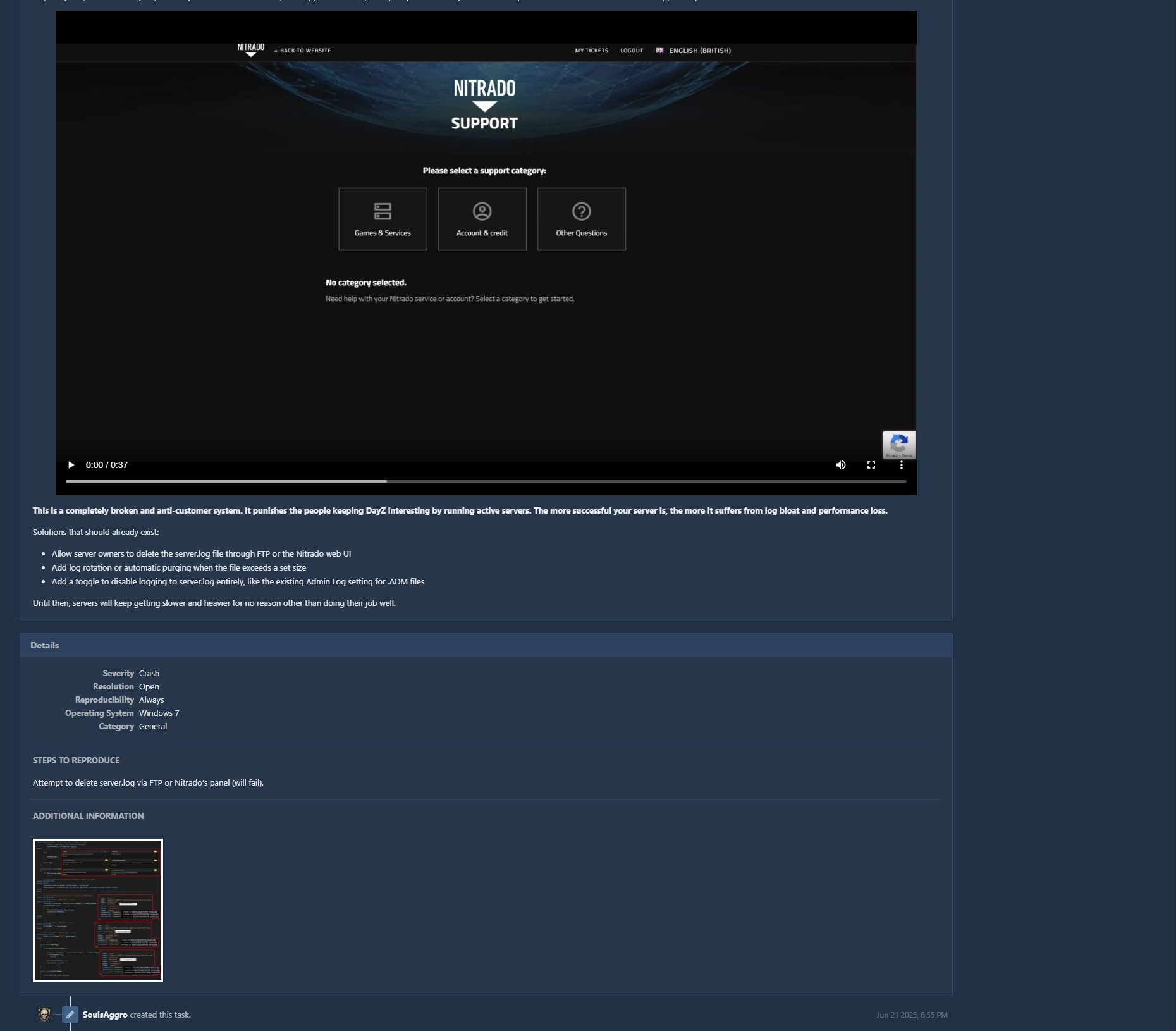Click Back to Website link
Screen dimensions: 1176x1031
coord(303,51)
